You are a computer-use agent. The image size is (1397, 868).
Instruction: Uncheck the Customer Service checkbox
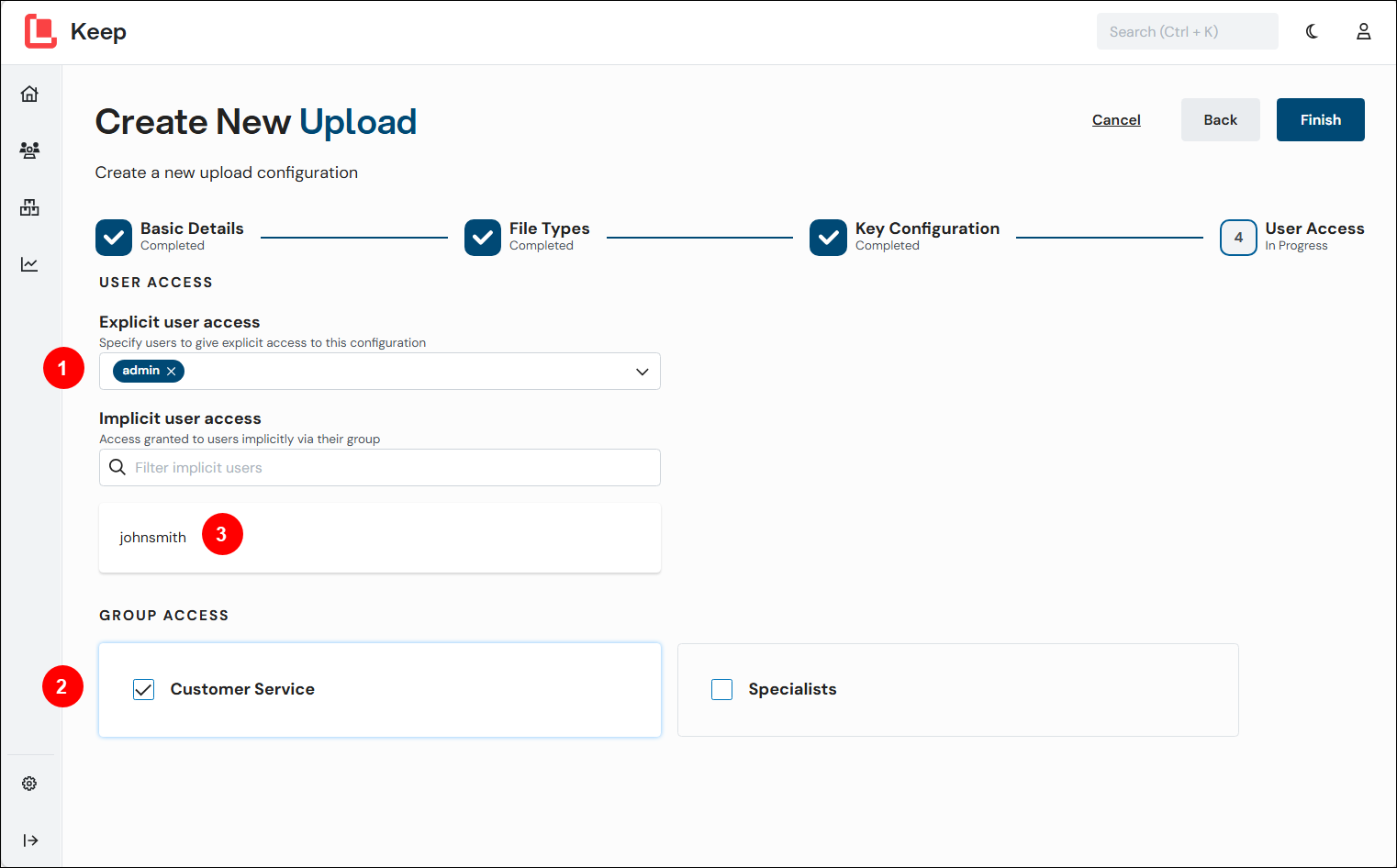coord(144,690)
